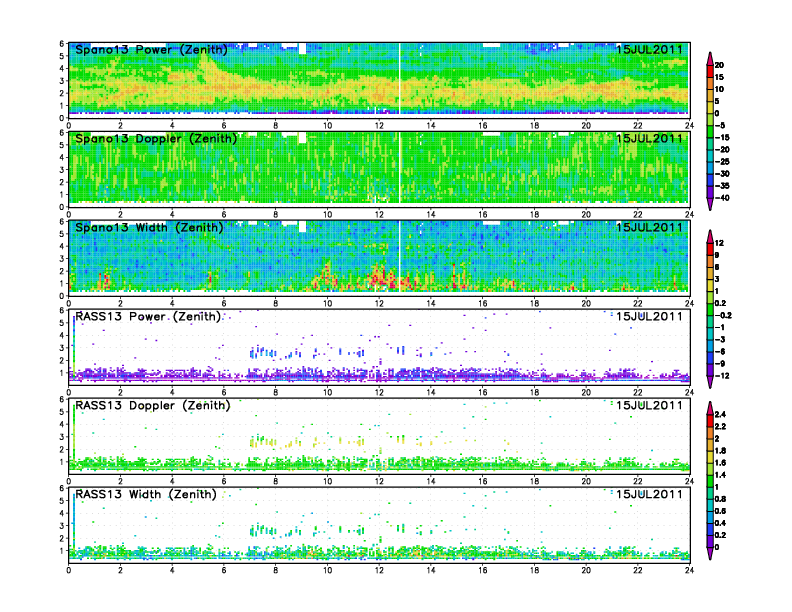Image resolution: width=792 pixels, height=612 pixels.
Task: Click the '-40' label on the top colorbar
Action: click(x=722, y=198)
